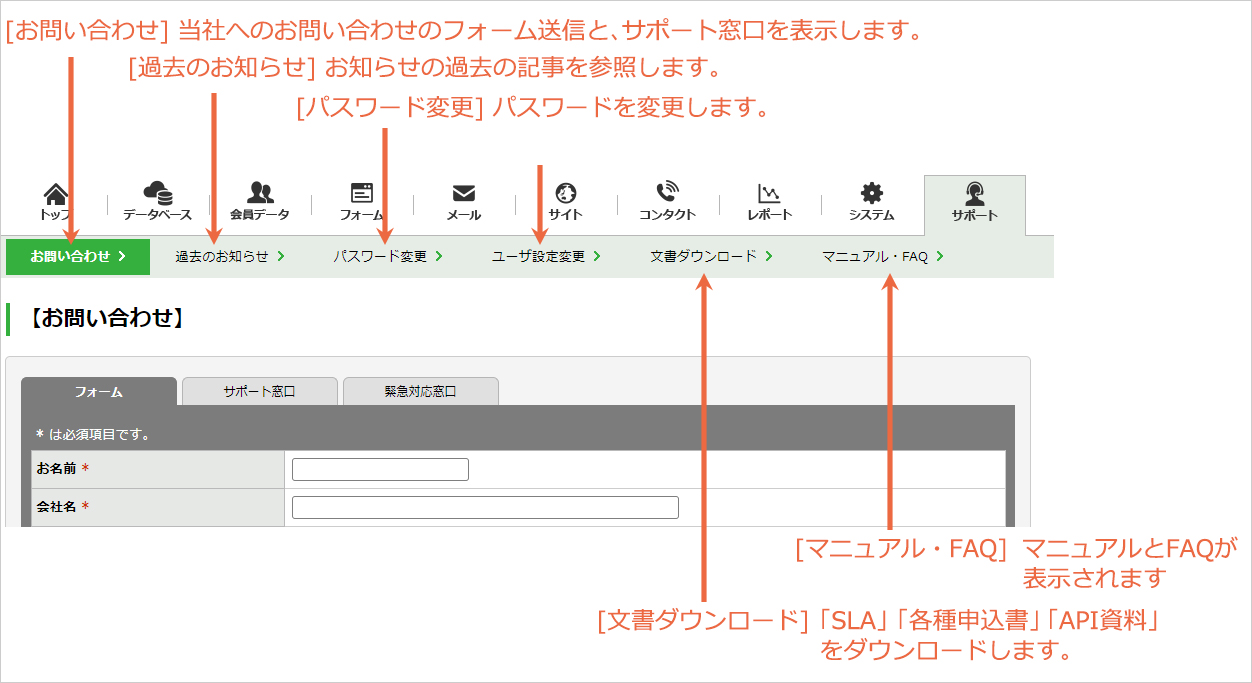Viewport: 1252px width, 683px height.
Task: Select ユーザ設定変更 in the submenu
Action: click(546, 256)
